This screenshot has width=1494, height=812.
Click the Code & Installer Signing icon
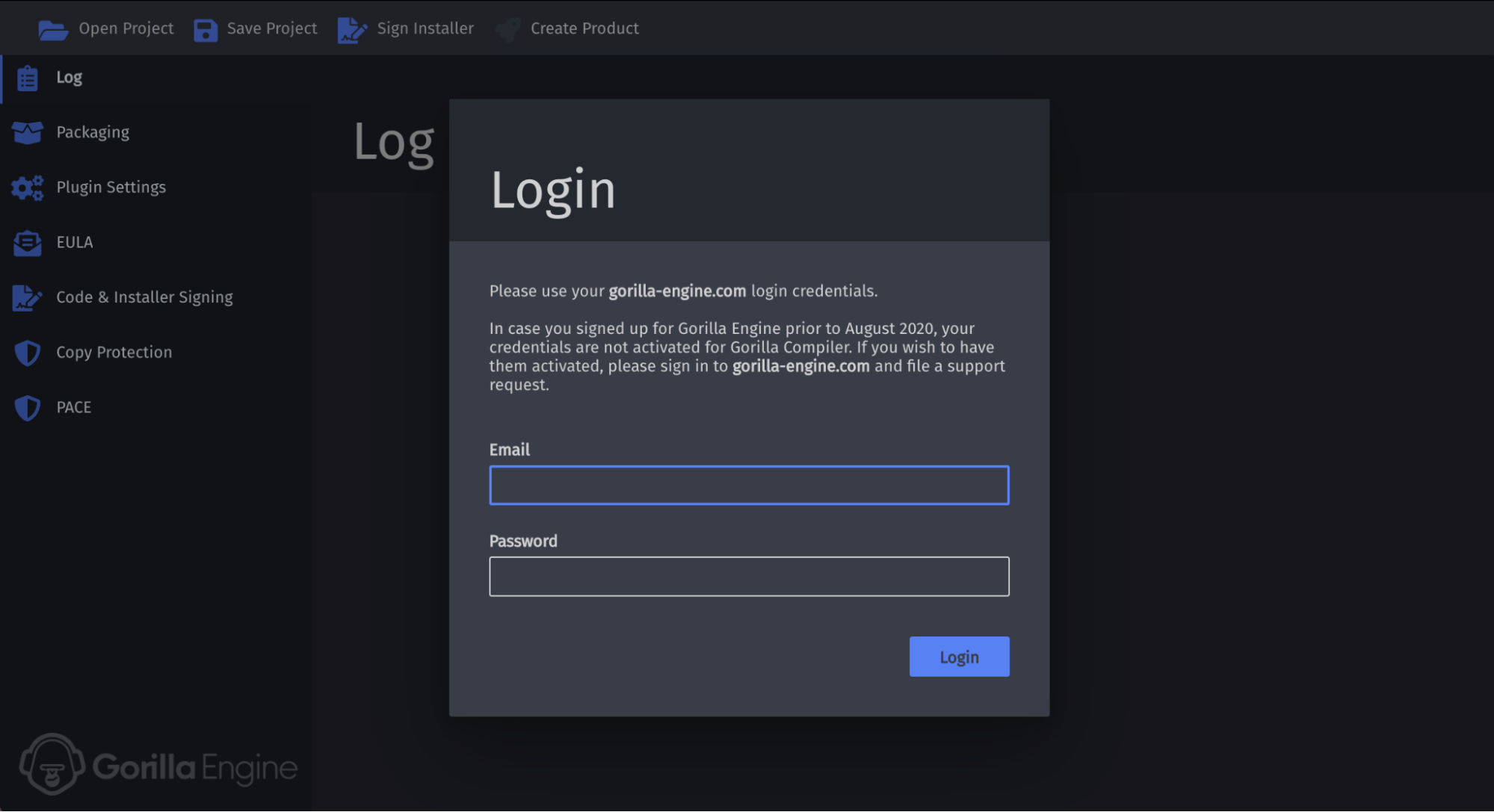coord(28,297)
